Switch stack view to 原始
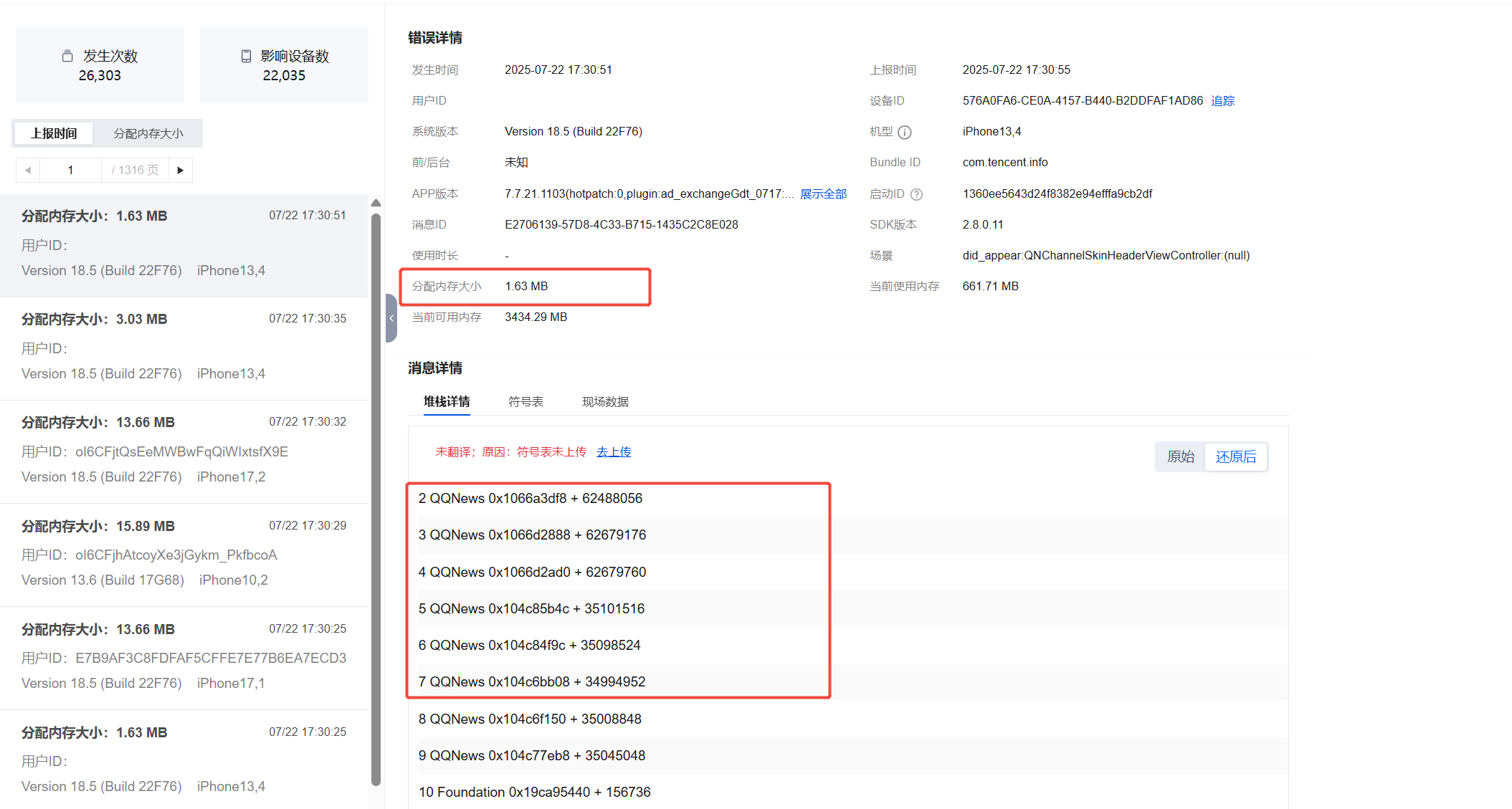This screenshot has height=809, width=1512. pyautogui.click(x=1180, y=456)
